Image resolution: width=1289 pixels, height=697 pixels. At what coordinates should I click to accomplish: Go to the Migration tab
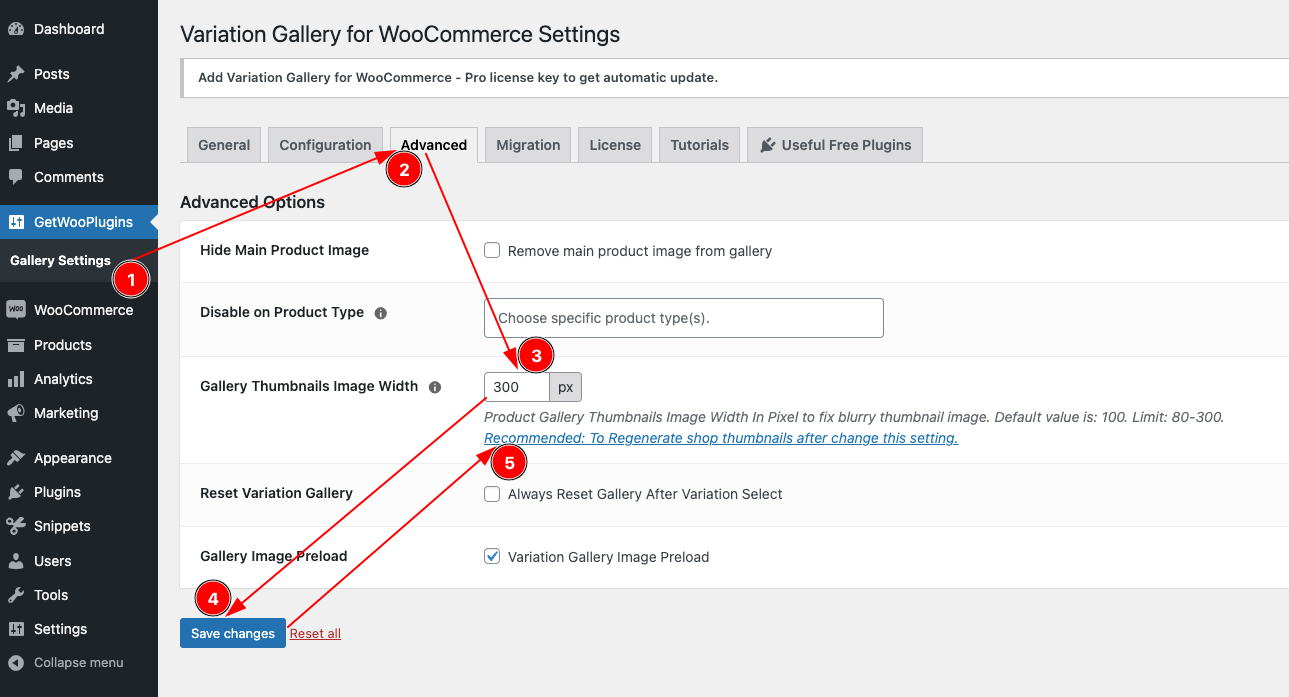[x=528, y=145]
